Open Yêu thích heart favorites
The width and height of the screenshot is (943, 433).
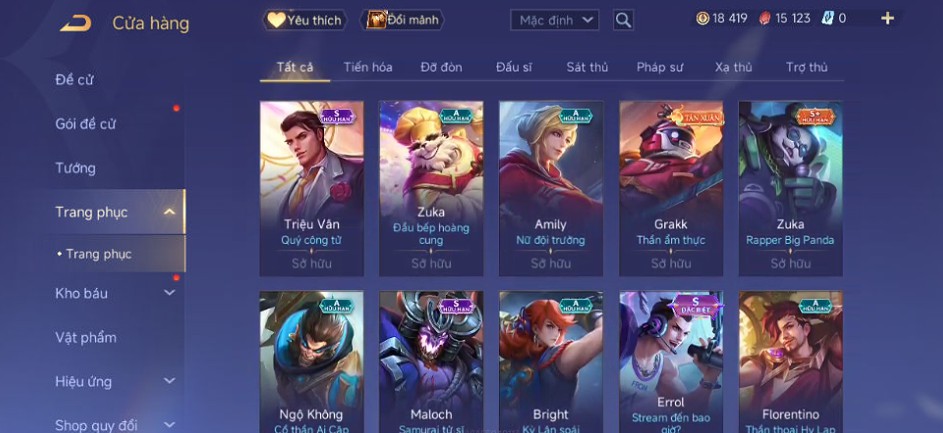304,20
